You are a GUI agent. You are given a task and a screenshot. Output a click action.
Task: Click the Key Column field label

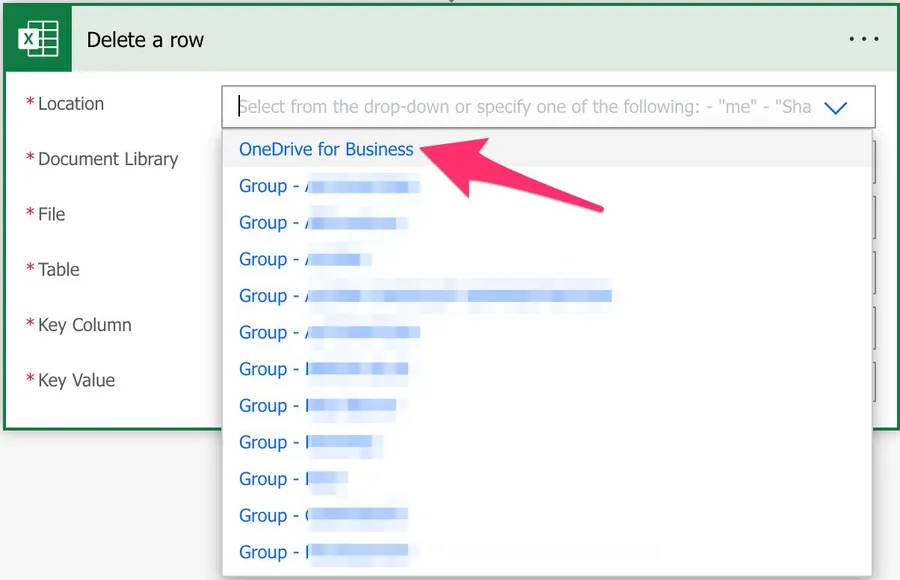click(x=84, y=325)
